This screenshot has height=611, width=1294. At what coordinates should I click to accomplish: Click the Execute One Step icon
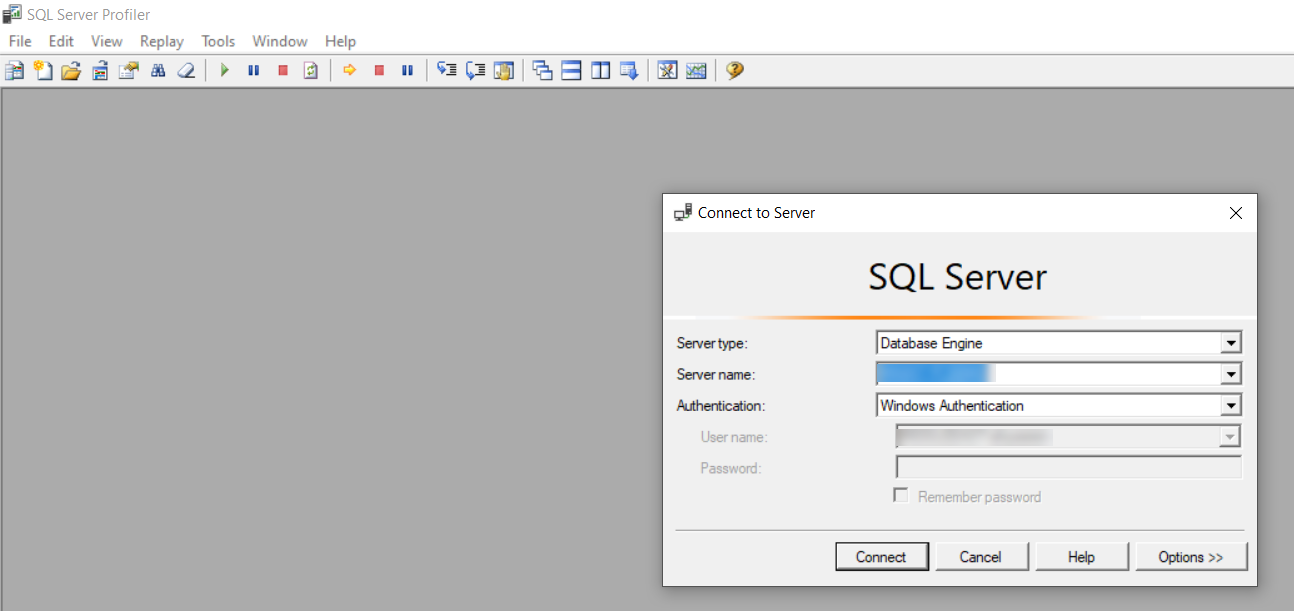click(446, 71)
